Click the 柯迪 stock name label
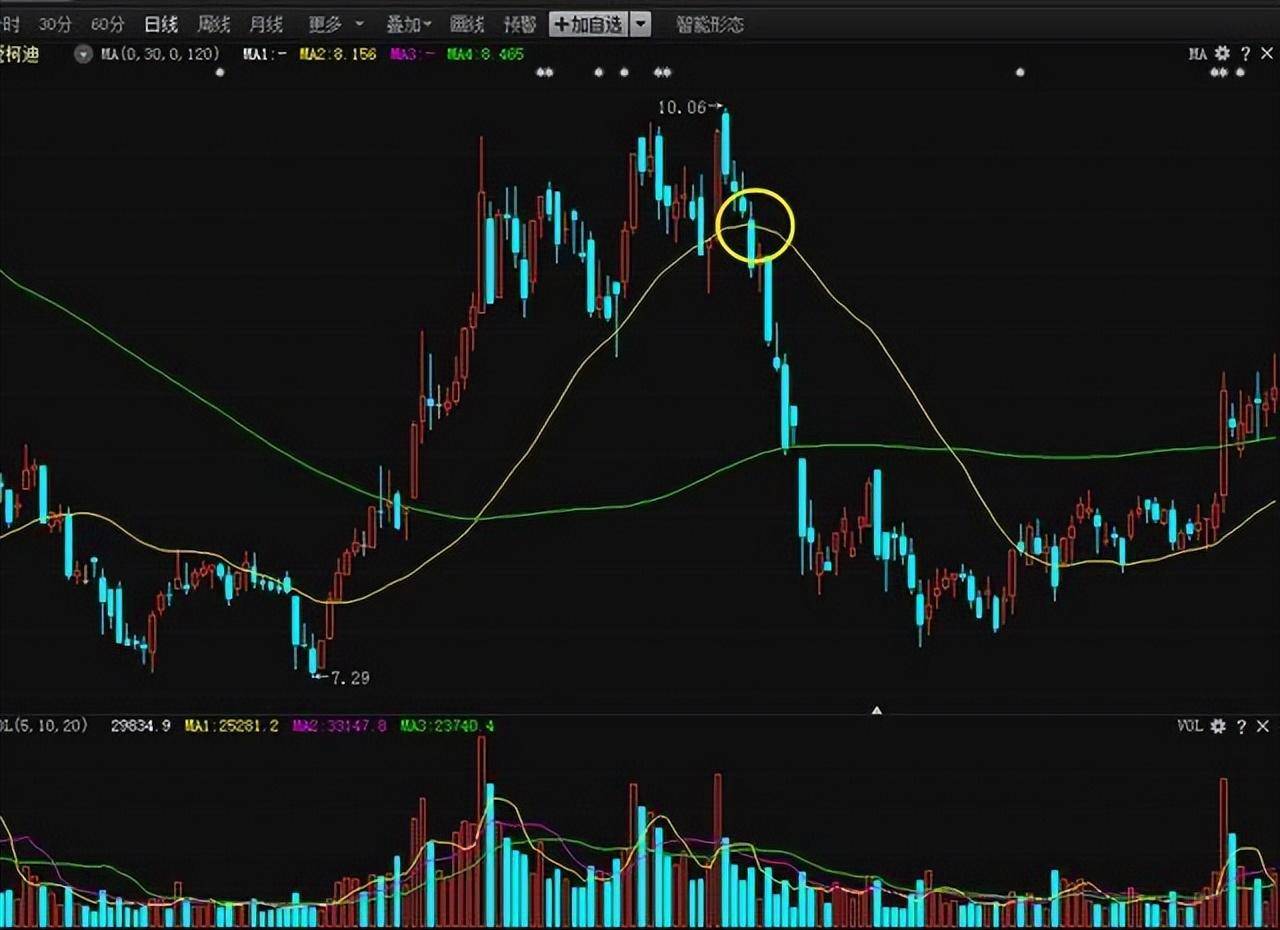 [20, 54]
